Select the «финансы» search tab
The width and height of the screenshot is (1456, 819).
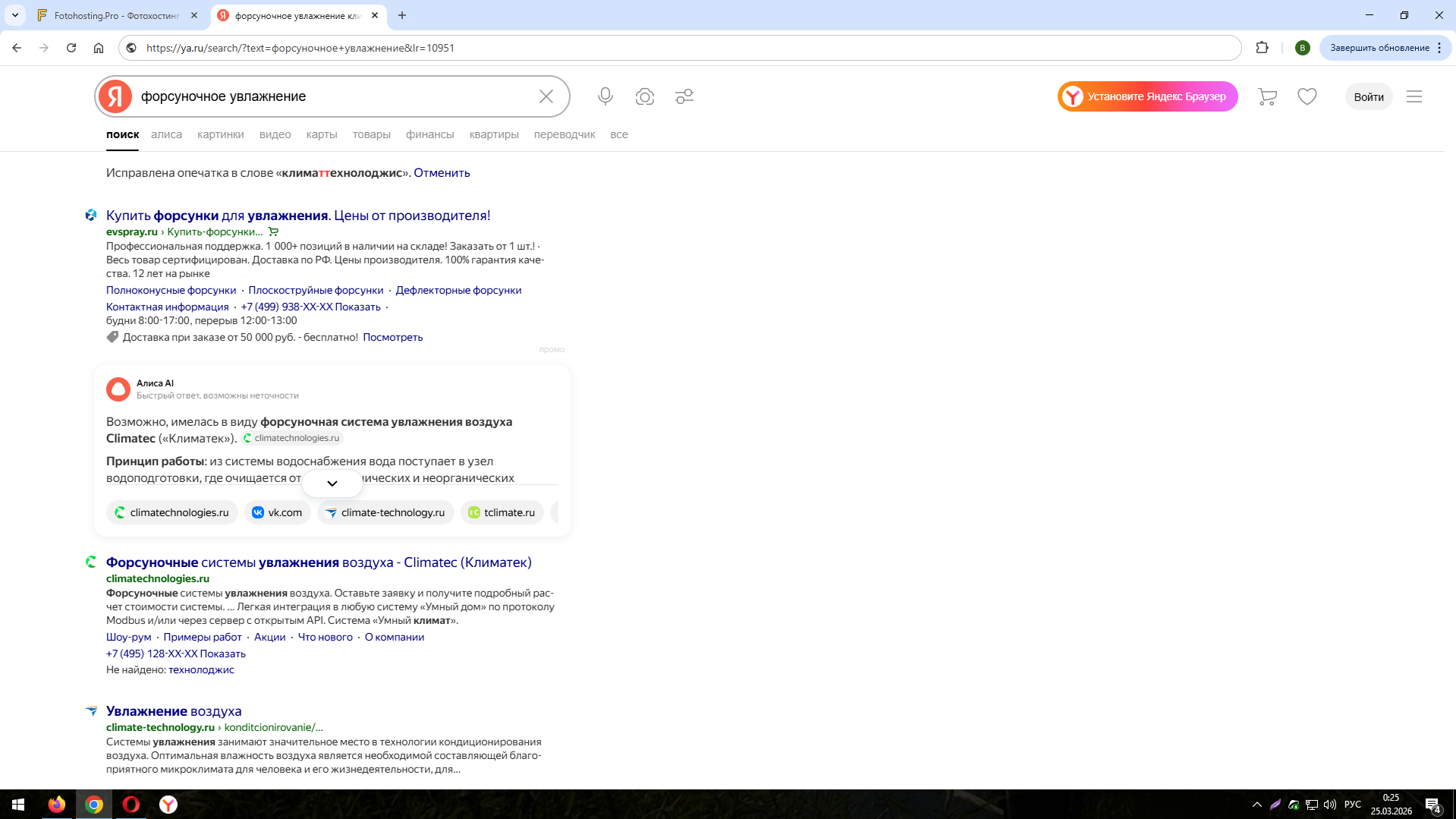pyautogui.click(x=430, y=134)
